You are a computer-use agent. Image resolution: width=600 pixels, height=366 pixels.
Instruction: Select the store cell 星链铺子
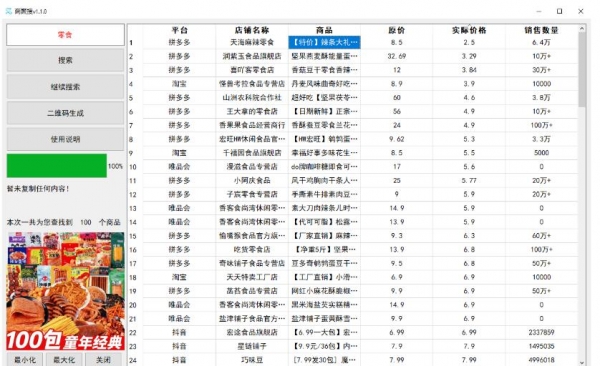pos(252,346)
